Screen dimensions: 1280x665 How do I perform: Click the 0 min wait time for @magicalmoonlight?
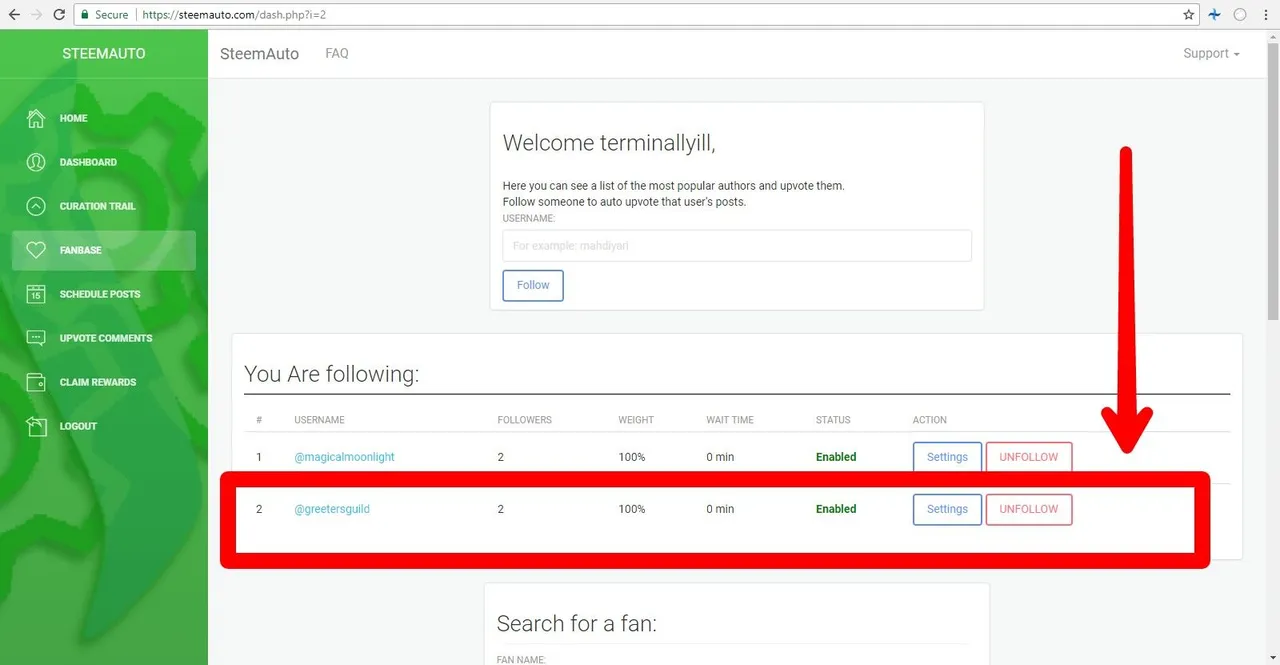point(720,457)
